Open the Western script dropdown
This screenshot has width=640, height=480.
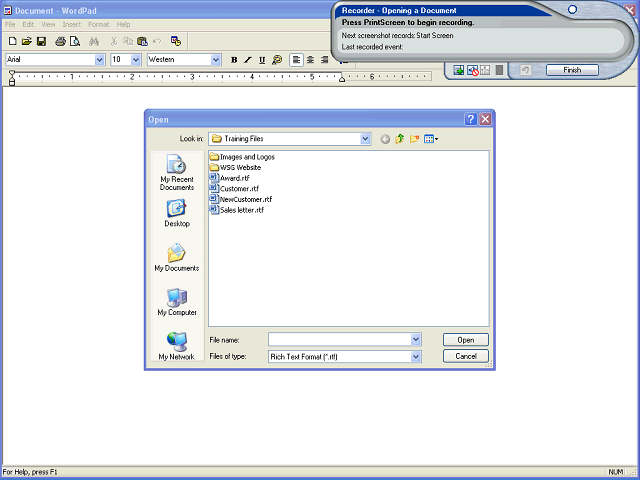(x=216, y=60)
